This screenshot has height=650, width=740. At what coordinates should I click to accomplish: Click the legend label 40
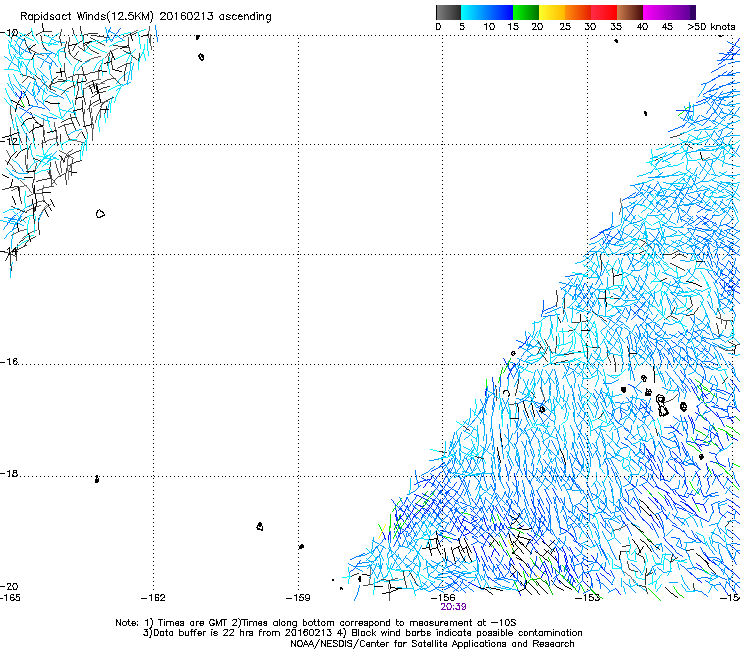point(642,27)
